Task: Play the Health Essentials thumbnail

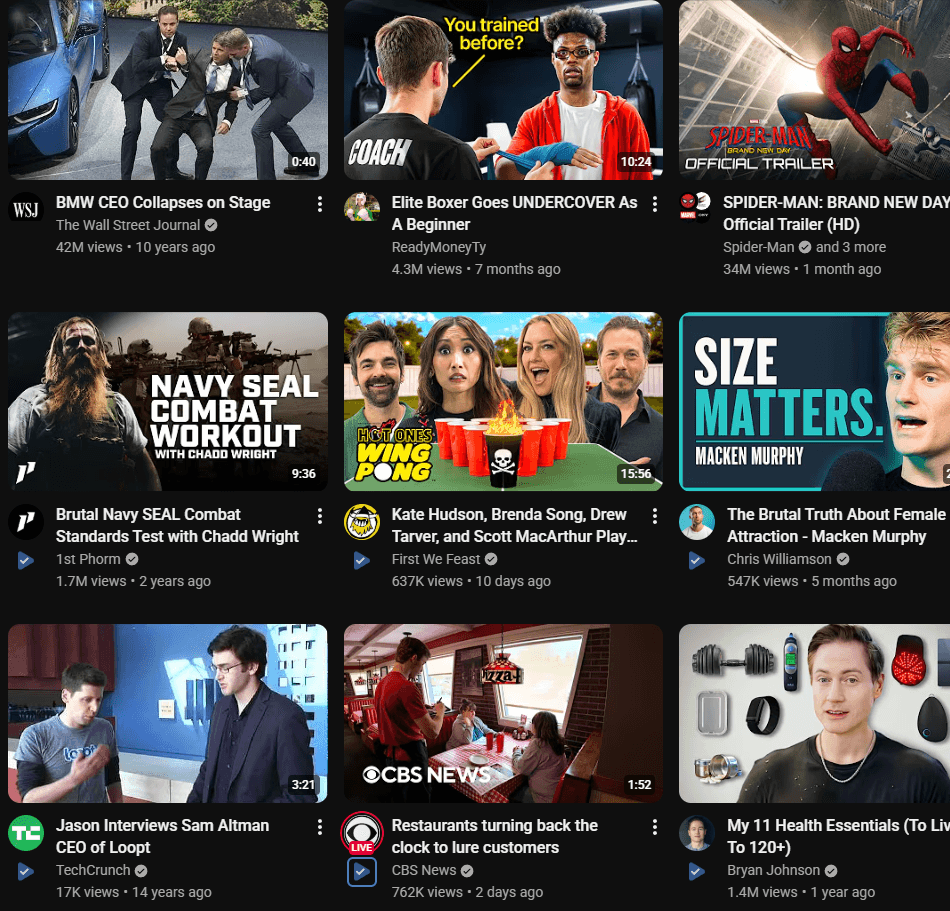Action: click(814, 713)
